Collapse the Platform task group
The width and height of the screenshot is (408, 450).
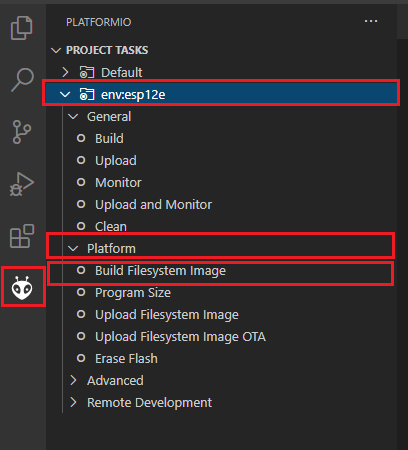pos(73,249)
